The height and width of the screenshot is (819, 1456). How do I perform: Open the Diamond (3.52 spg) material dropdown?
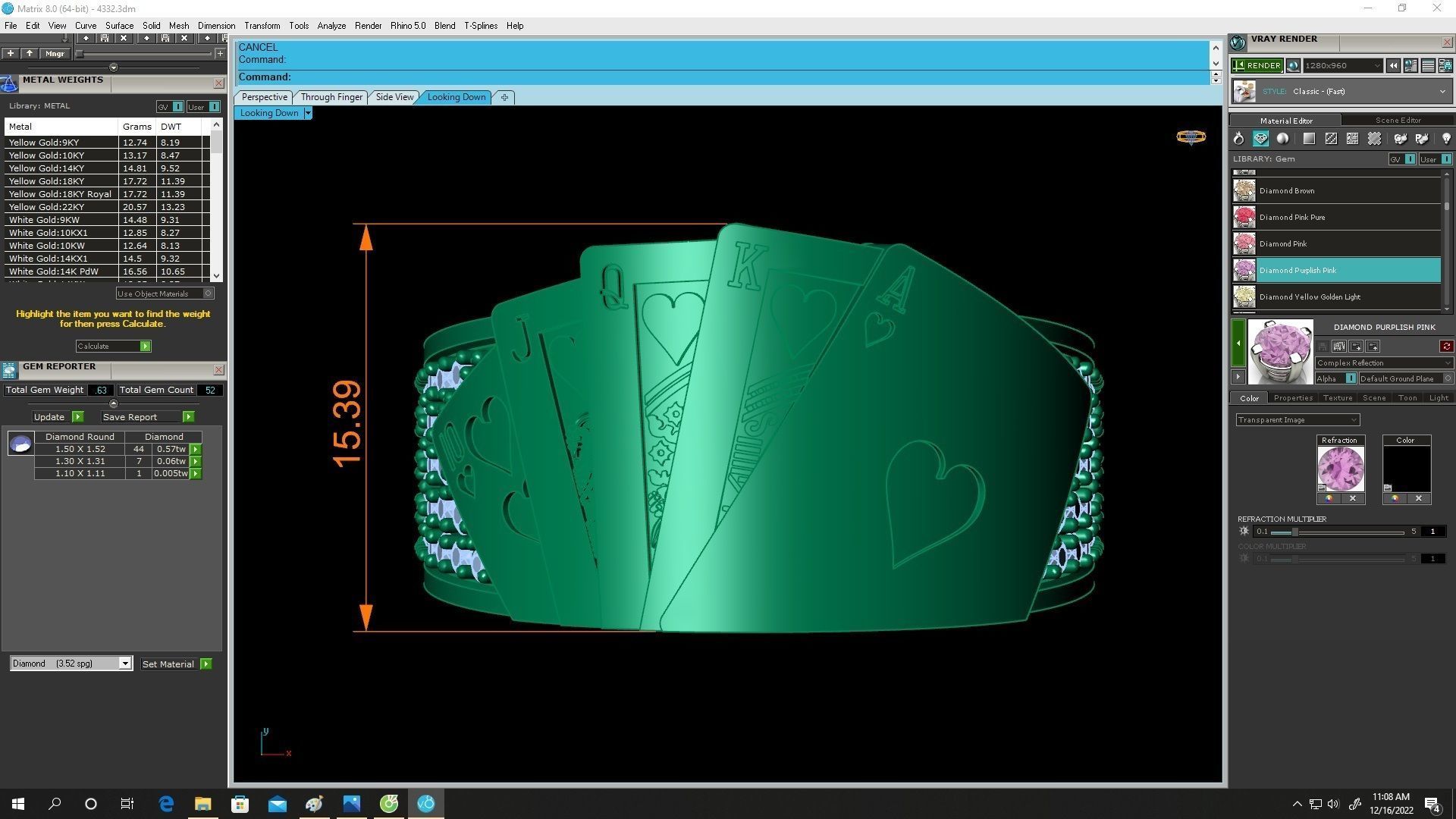coord(71,664)
